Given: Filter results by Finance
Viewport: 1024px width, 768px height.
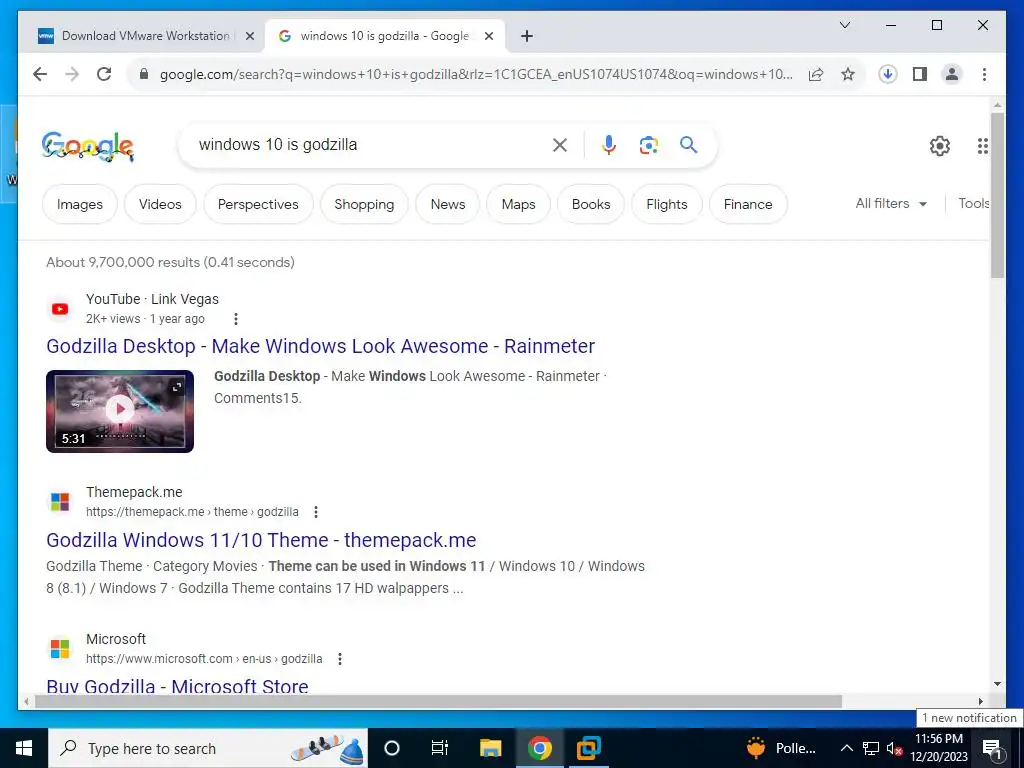Looking at the screenshot, I should [x=748, y=204].
